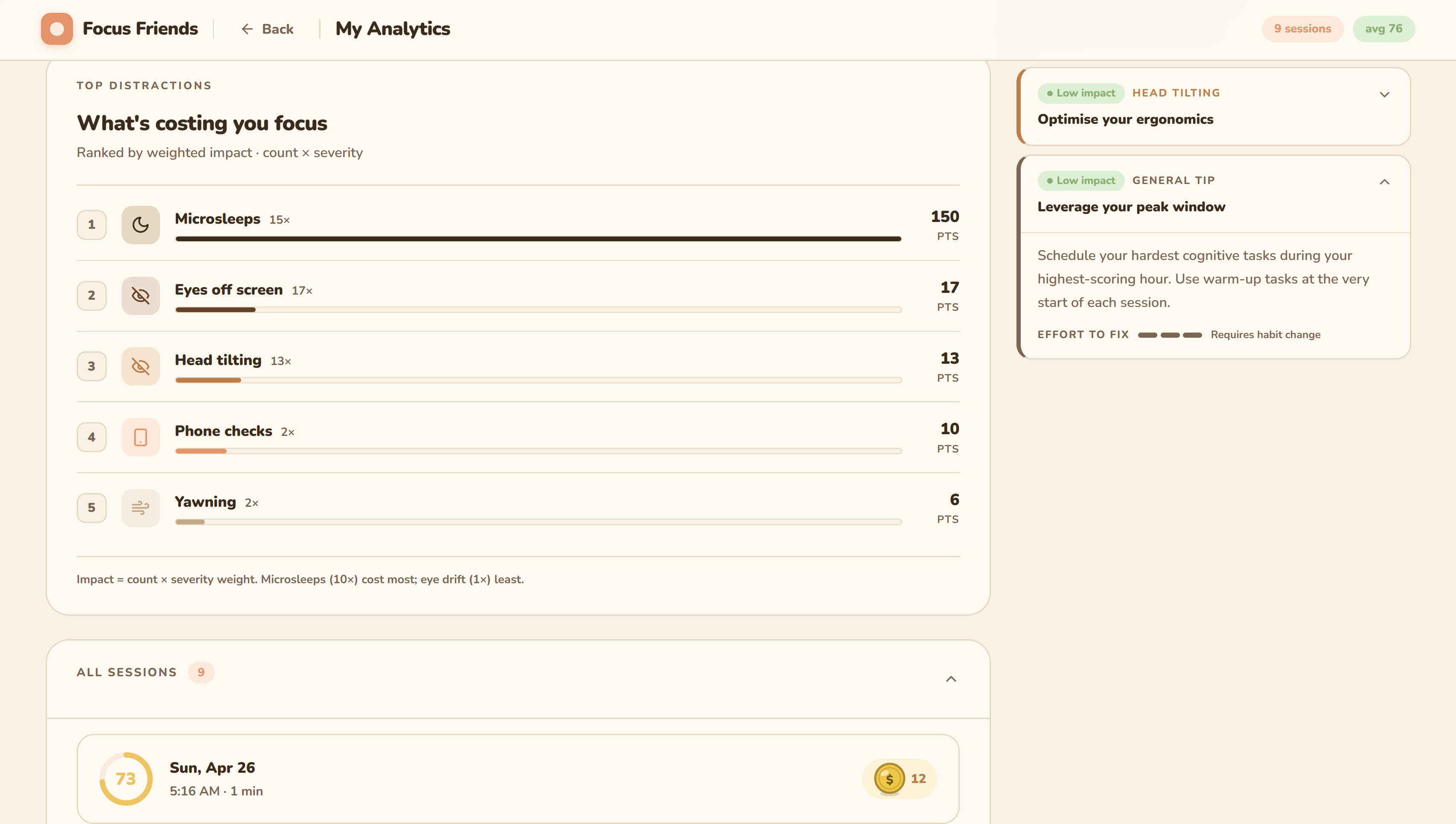This screenshot has width=1456, height=824.
Task: Click the Phone checks phone icon
Action: tap(140, 437)
